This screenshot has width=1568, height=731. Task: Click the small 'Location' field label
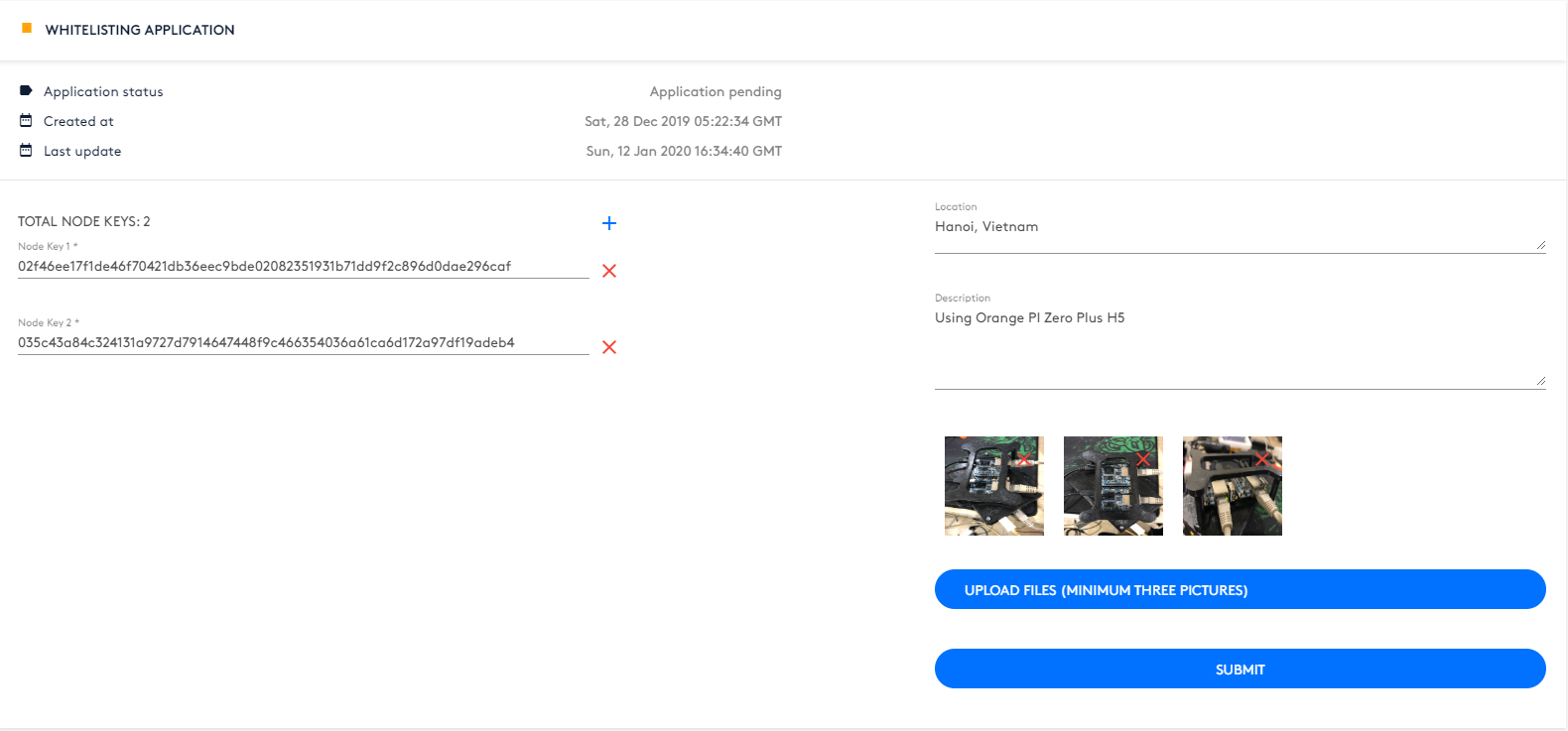click(x=956, y=206)
